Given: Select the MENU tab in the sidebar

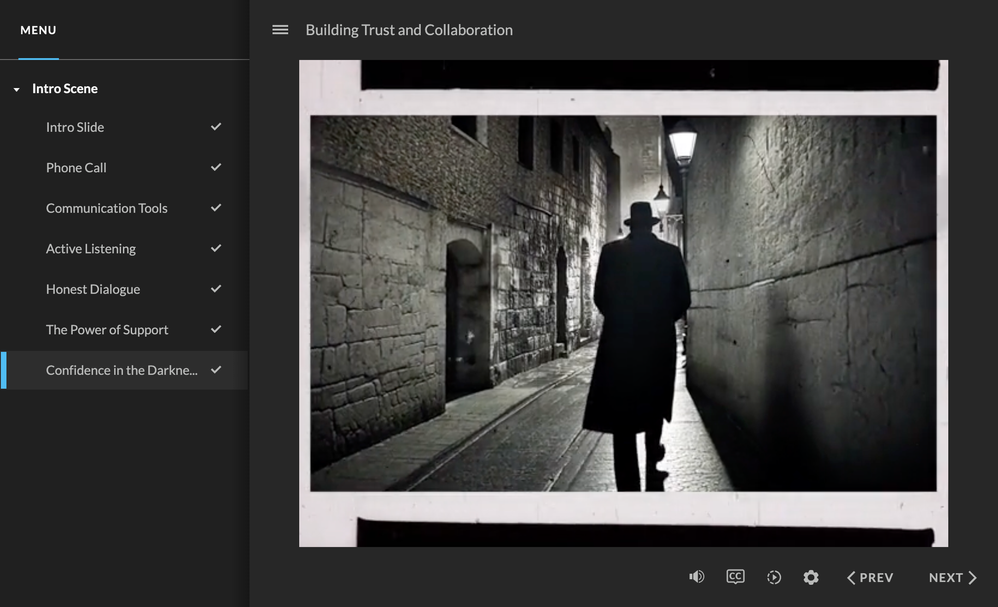Looking at the screenshot, I should (x=38, y=30).
